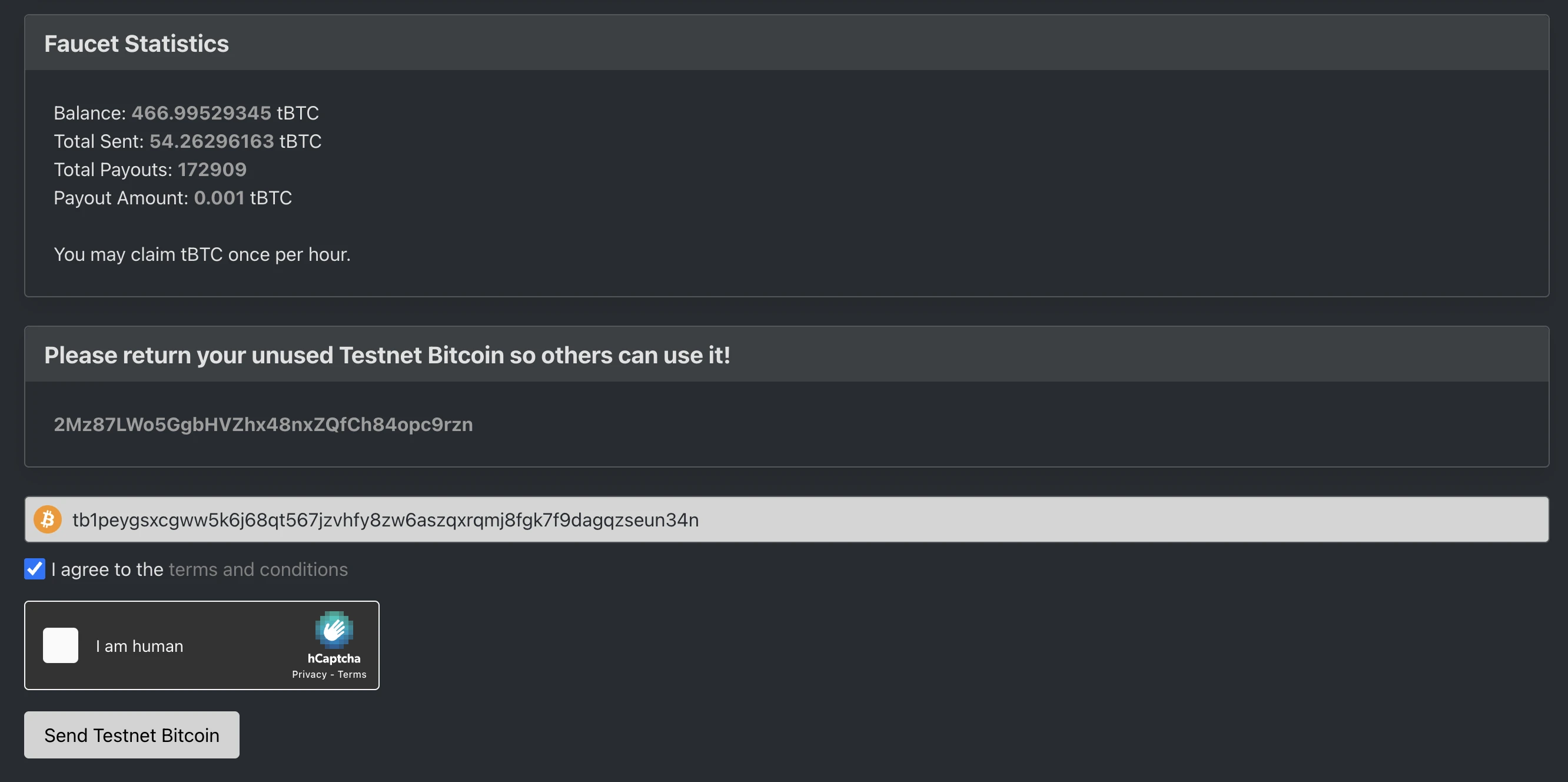Screen dimensions: 1568x782
Task: Open the hCaptcha Terms link
Action: click(352, 674)
